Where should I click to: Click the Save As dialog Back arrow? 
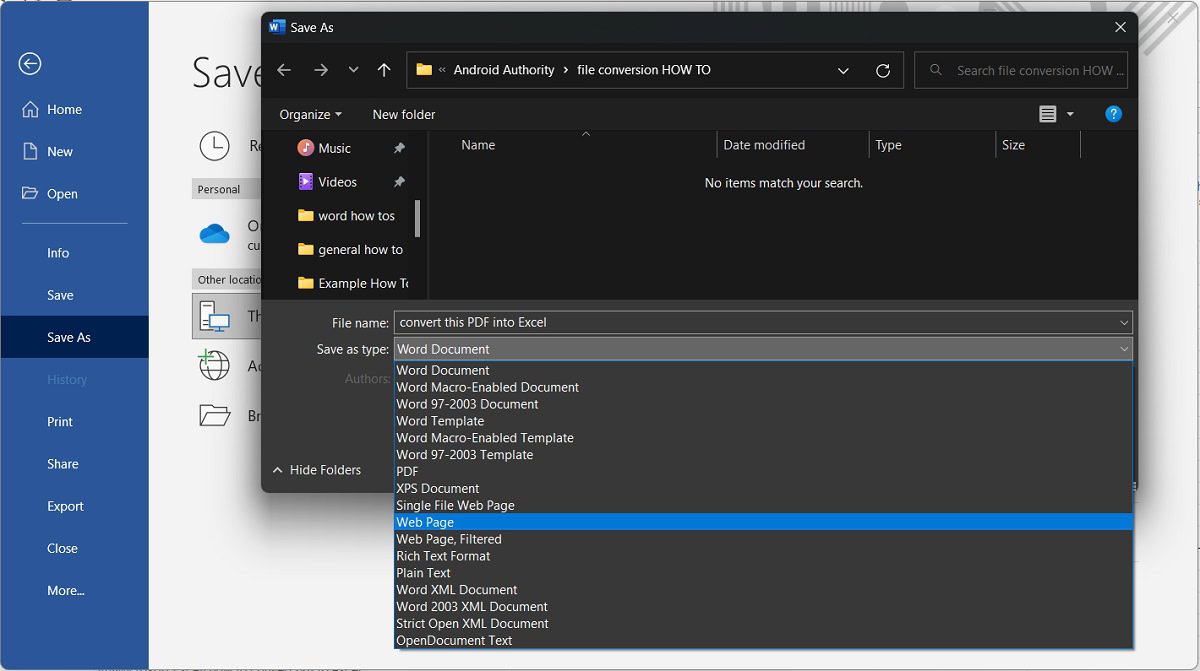click(x=284, y=70)
